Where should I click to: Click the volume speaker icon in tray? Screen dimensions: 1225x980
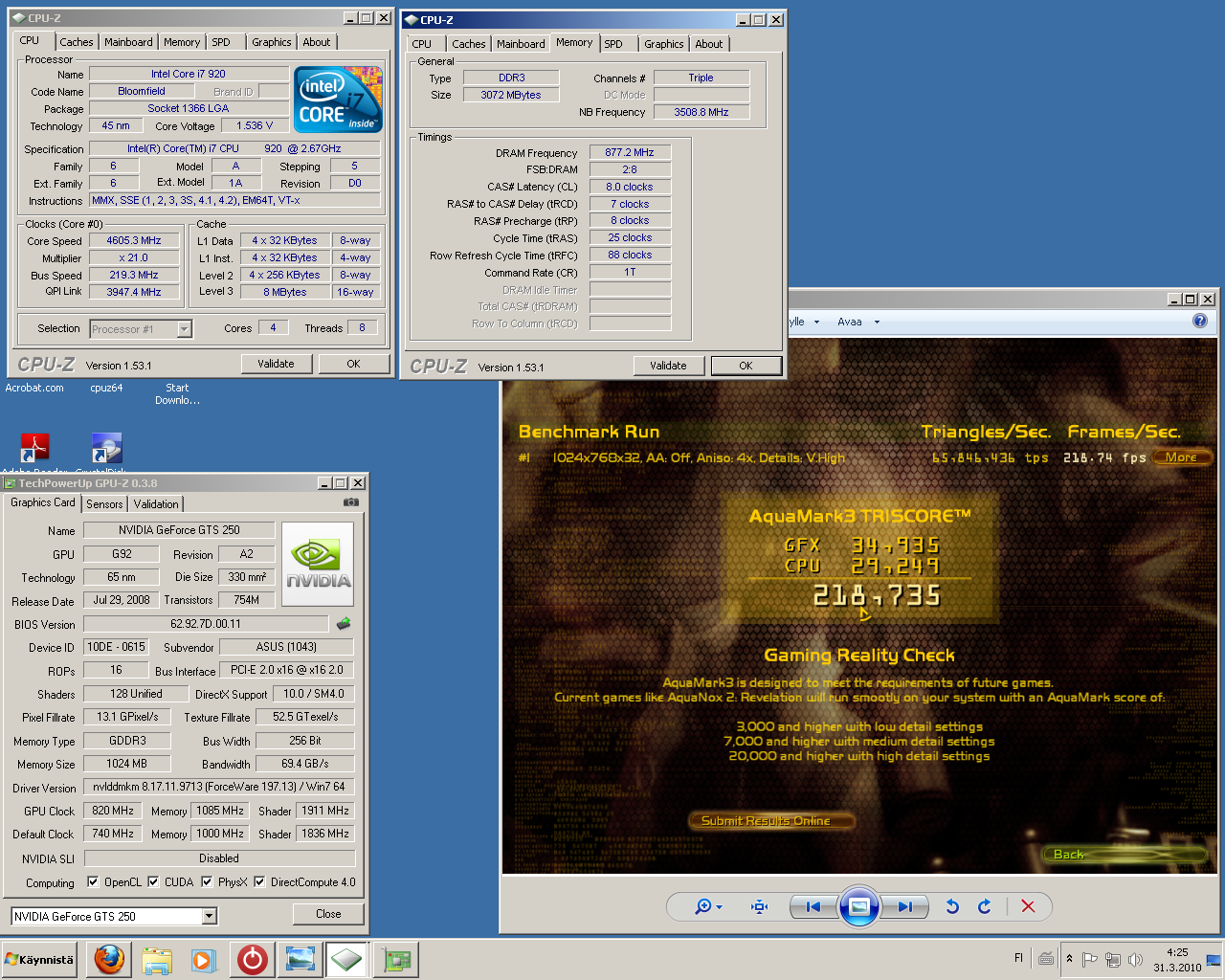coord(1135,959)
